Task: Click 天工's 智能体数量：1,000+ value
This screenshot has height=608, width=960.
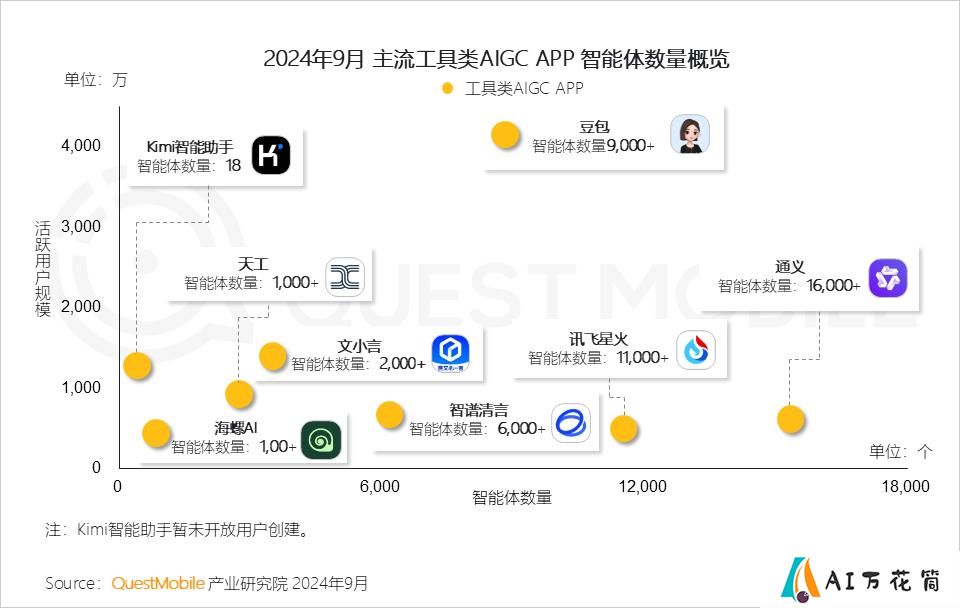Action: 252,283
